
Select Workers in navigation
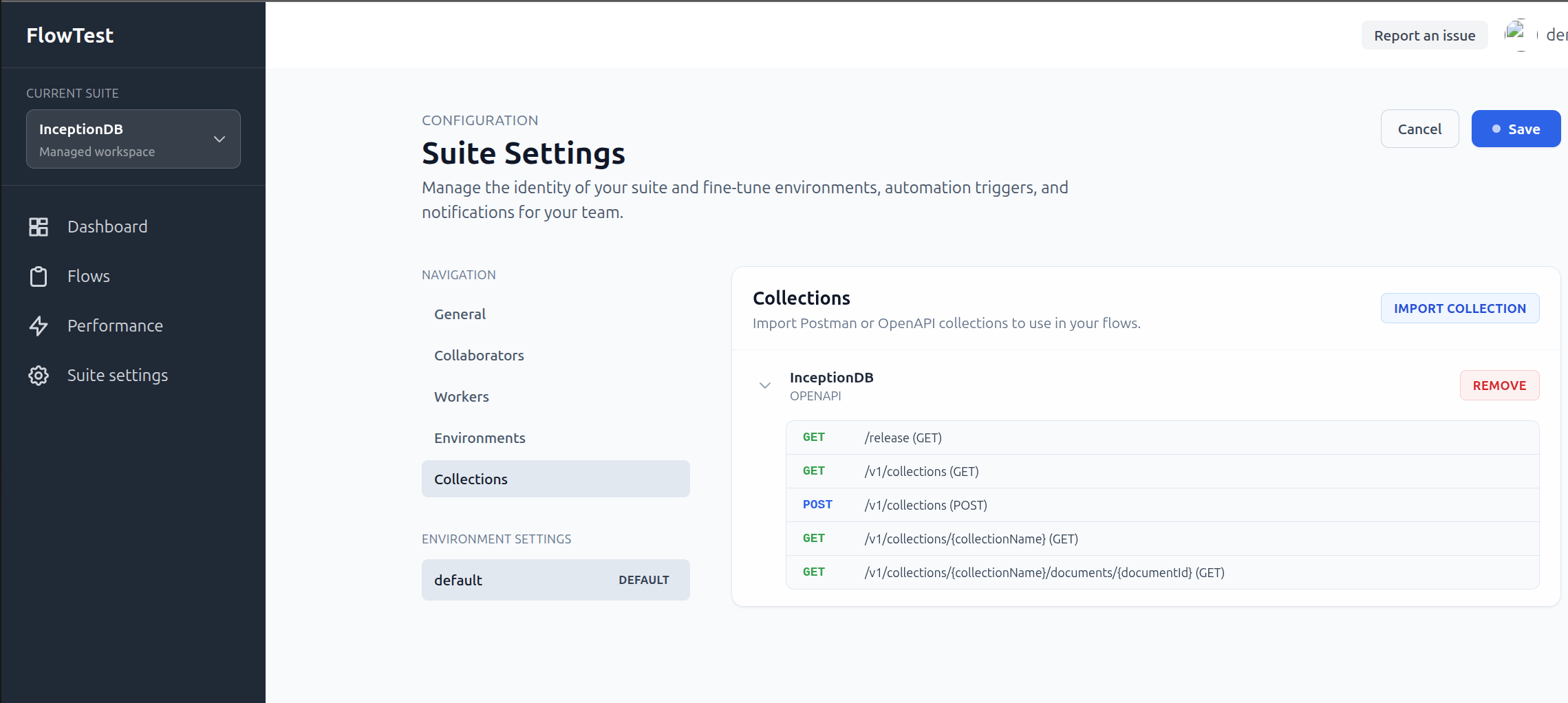coord(461,397)
